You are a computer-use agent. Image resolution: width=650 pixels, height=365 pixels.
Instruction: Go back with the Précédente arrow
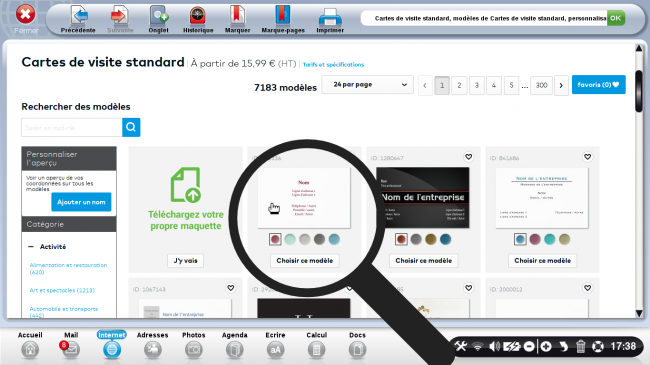78,19
